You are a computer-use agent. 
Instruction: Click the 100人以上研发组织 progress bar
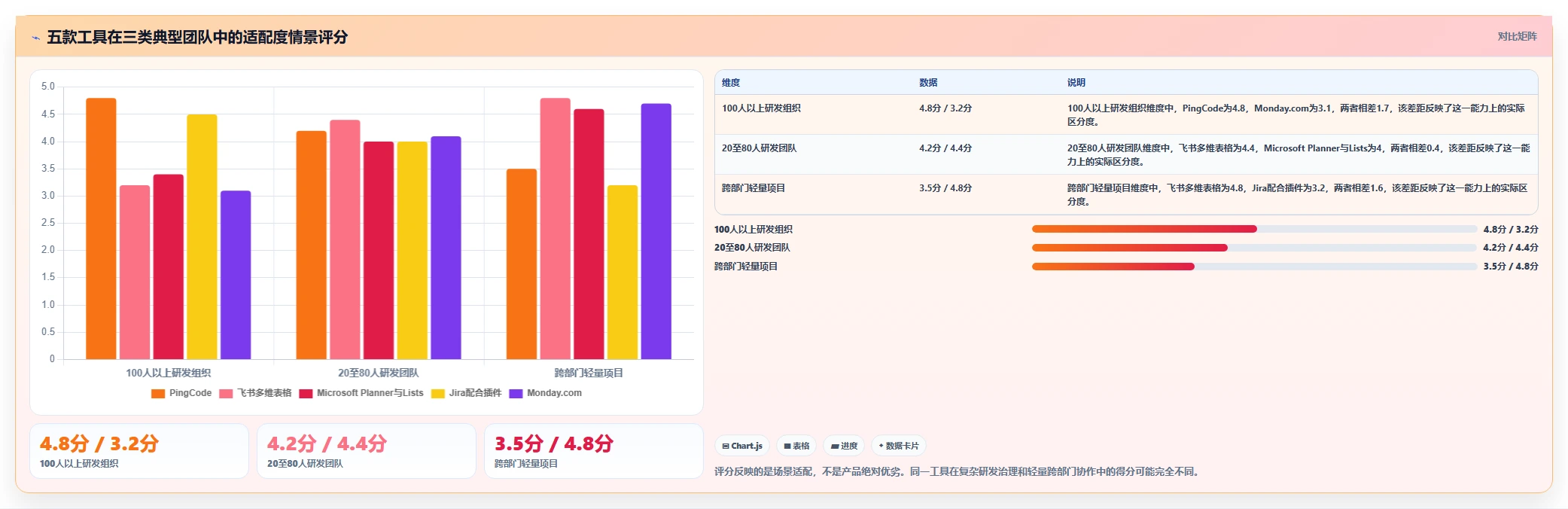click(x=1254, y=229)
